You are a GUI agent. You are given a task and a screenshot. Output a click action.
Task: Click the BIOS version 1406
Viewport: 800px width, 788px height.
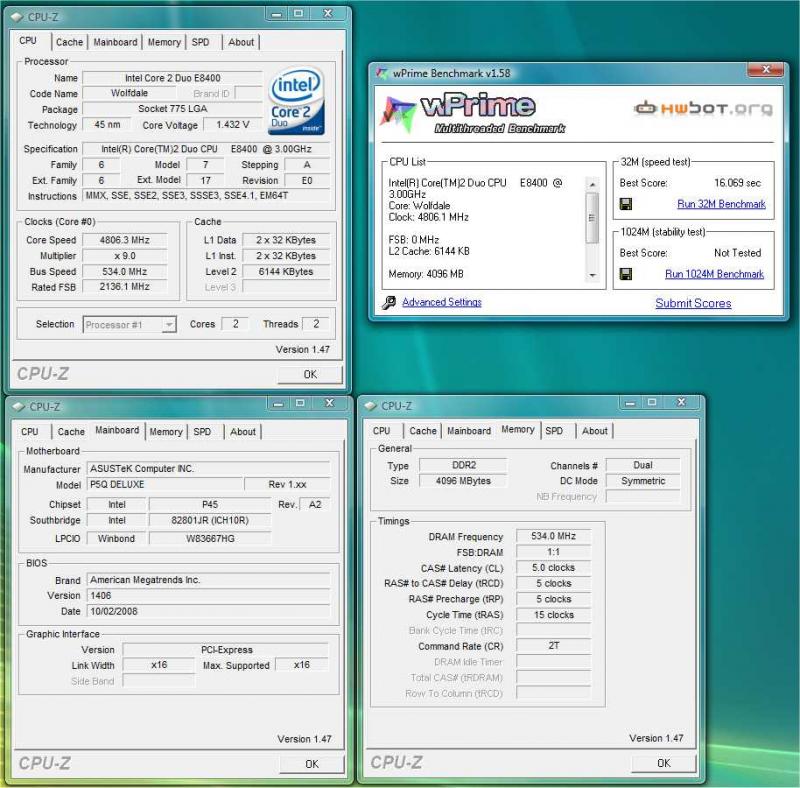[208, 596]
